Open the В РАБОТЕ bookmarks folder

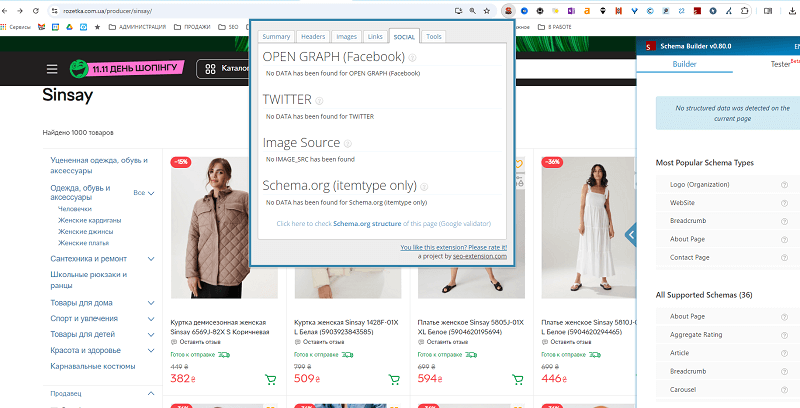(555, 27)
